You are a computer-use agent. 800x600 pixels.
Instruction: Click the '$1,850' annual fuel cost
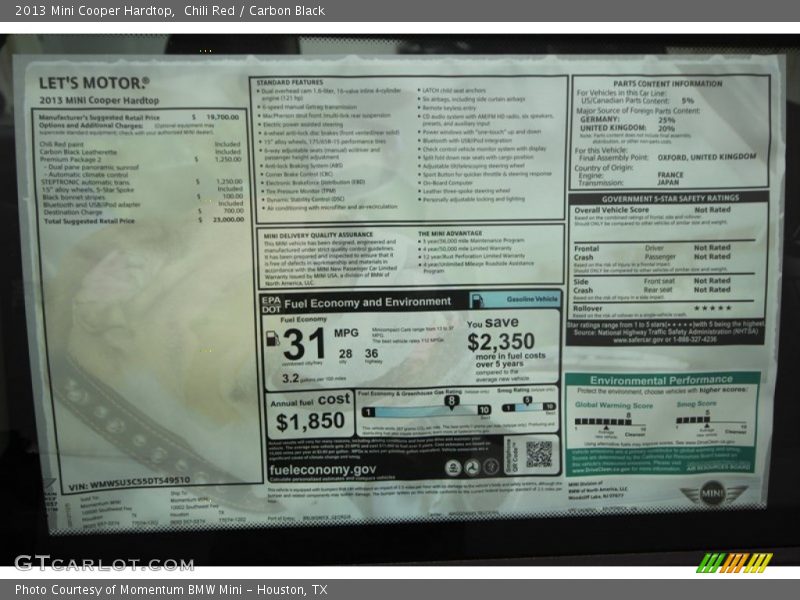coord(310,421)
